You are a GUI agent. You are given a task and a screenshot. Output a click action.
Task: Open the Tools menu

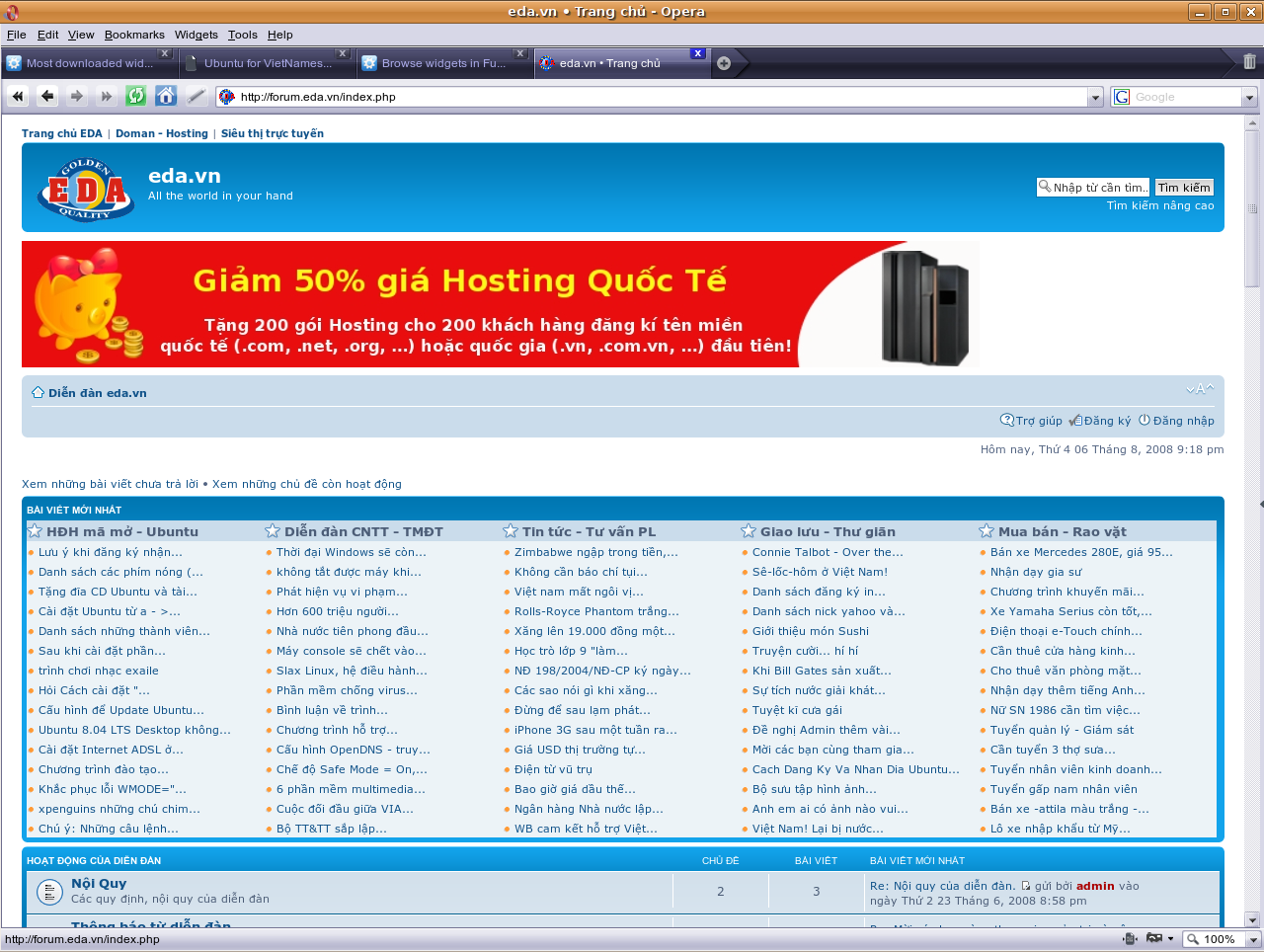click(242, 35)
